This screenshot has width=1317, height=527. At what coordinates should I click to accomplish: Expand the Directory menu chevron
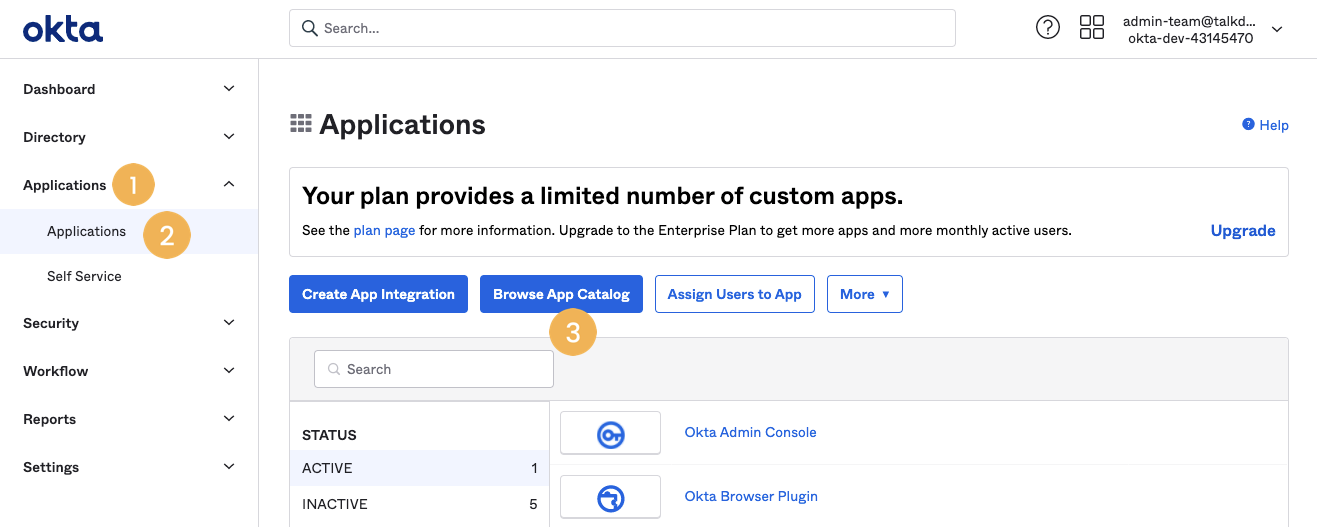click(229, 137)
